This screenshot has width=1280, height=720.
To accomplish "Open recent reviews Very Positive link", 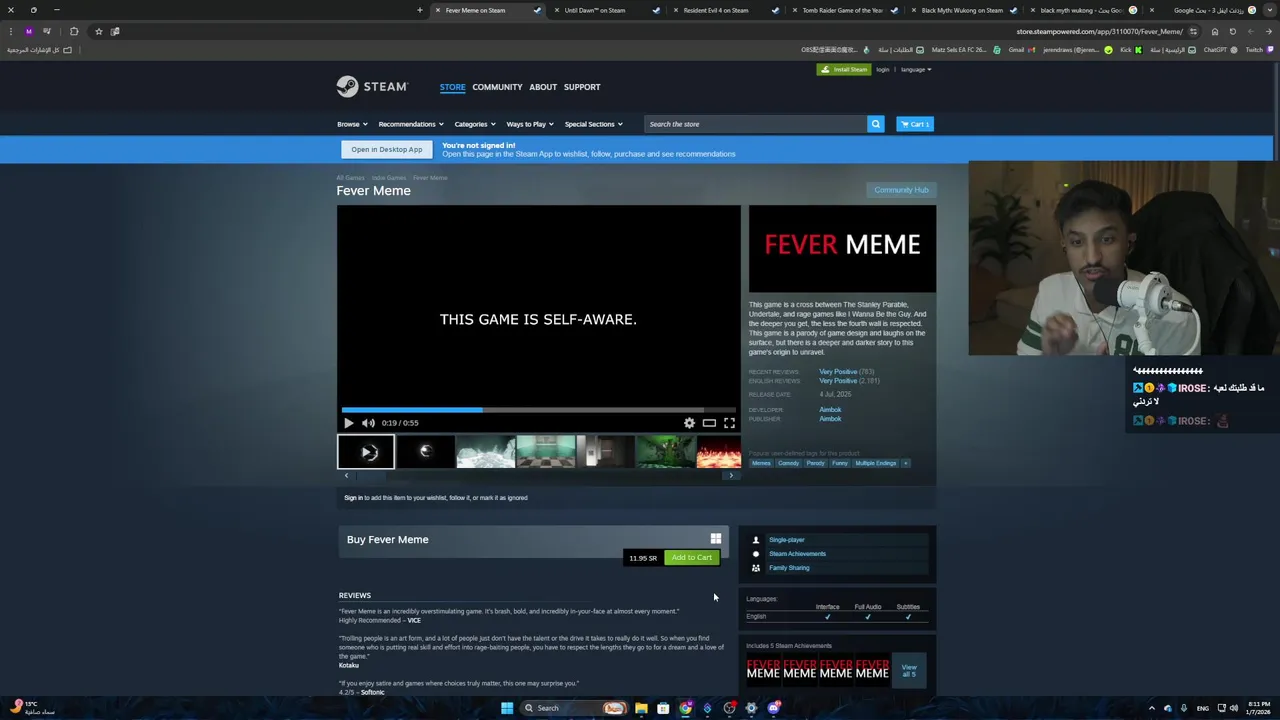I will pyautogui.click(x=838, y=372).
